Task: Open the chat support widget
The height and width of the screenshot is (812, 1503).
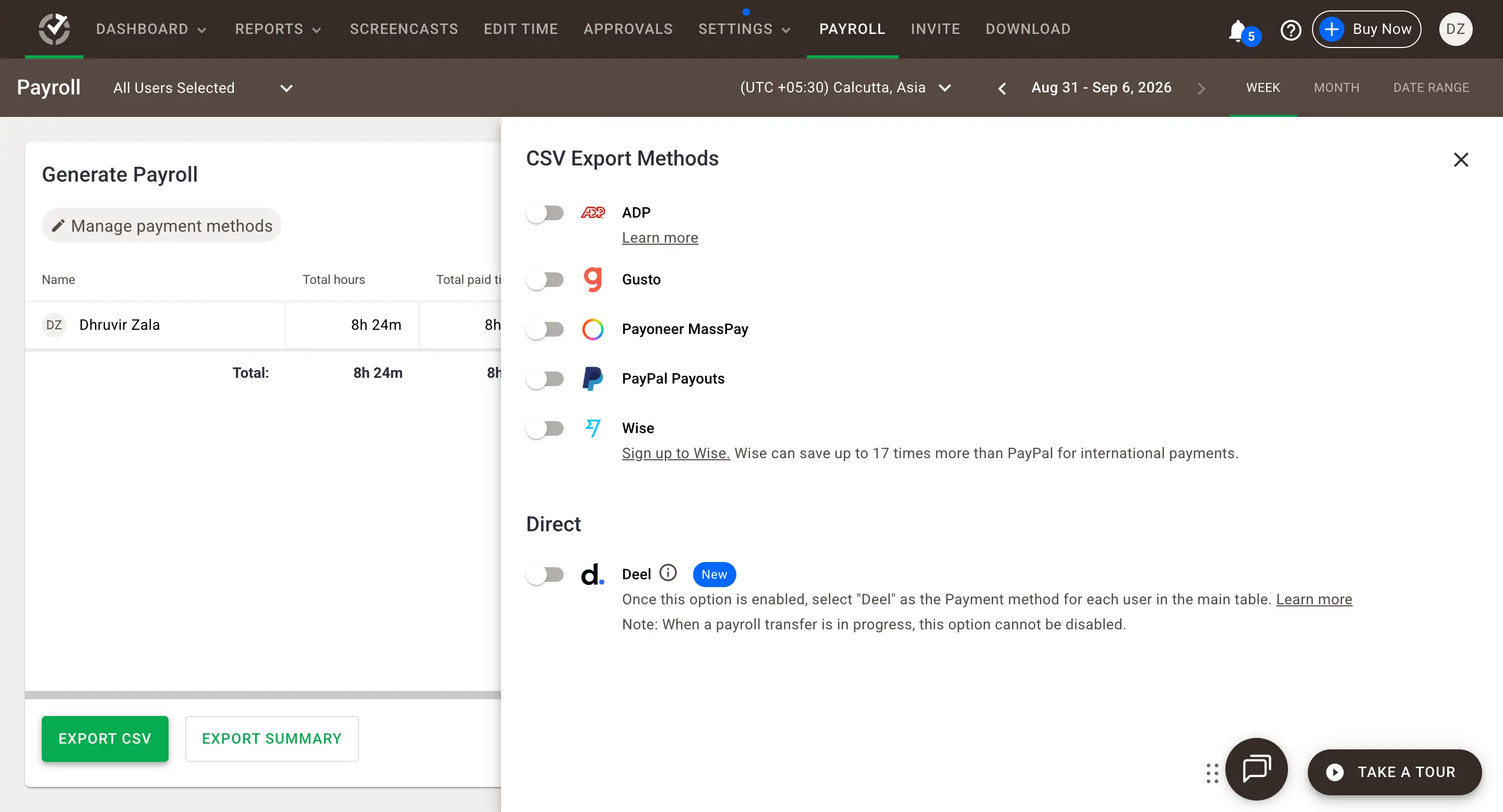Action: [1256, 768]
